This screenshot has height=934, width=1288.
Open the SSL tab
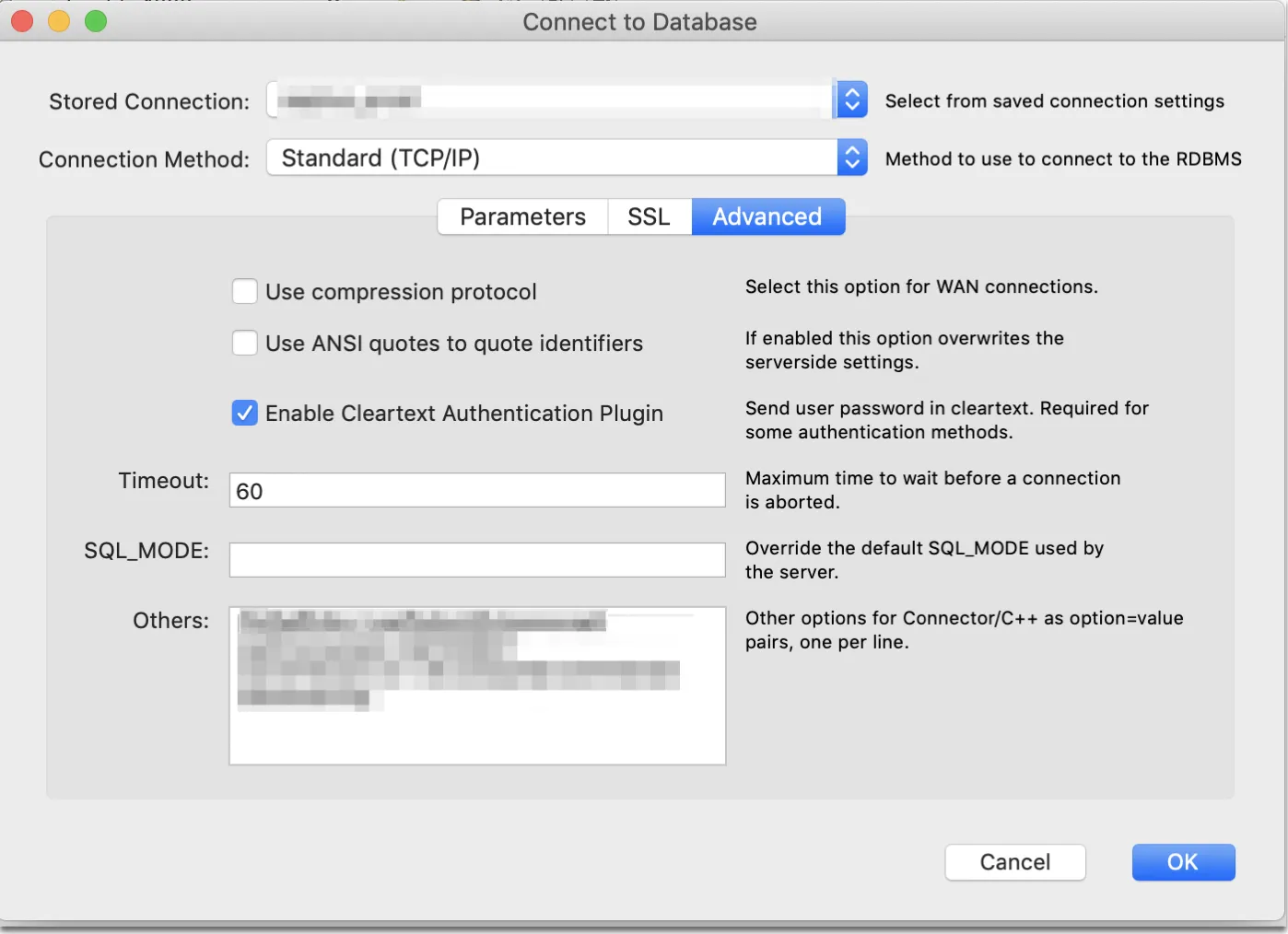coord(649,217)
